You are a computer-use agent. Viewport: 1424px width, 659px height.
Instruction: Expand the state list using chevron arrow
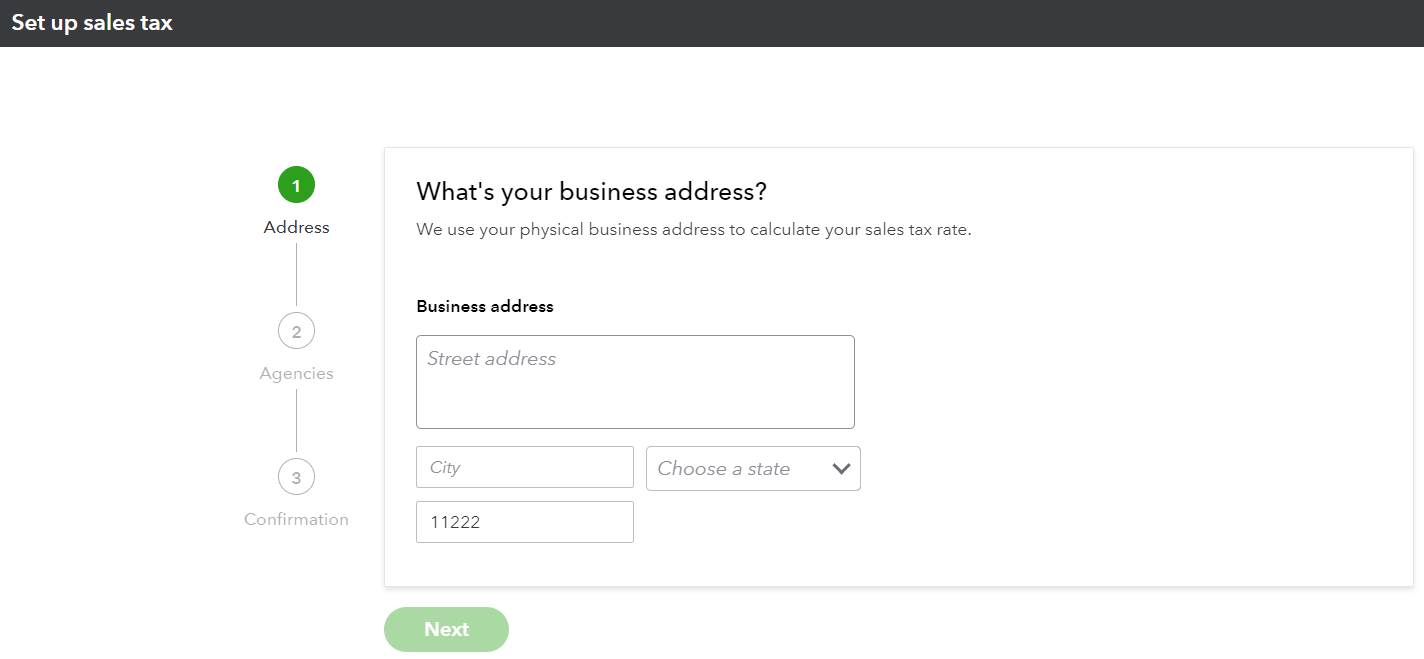(841, 468)
